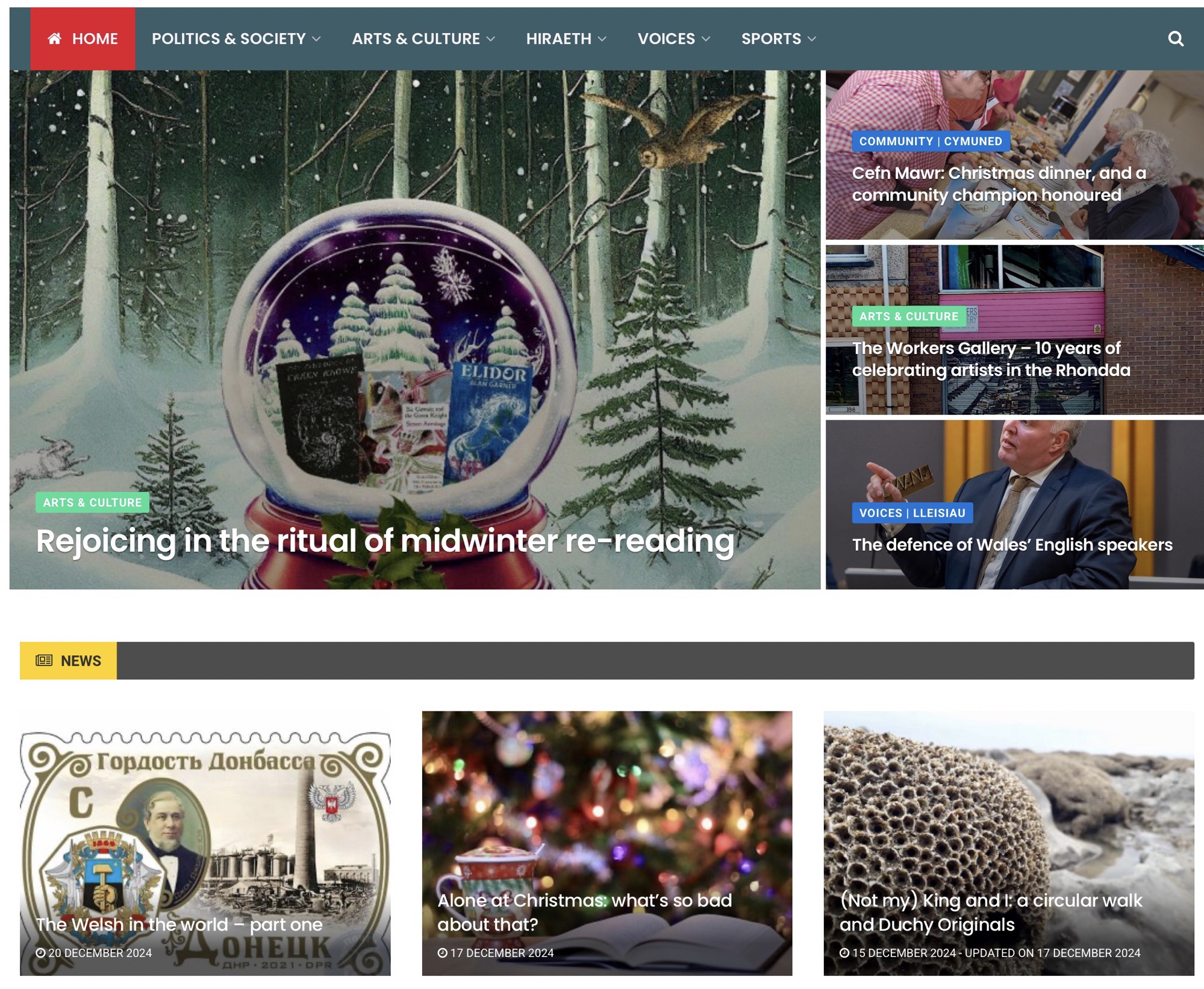Read The defence of Wales' English speakers

tap(1012, 544)
